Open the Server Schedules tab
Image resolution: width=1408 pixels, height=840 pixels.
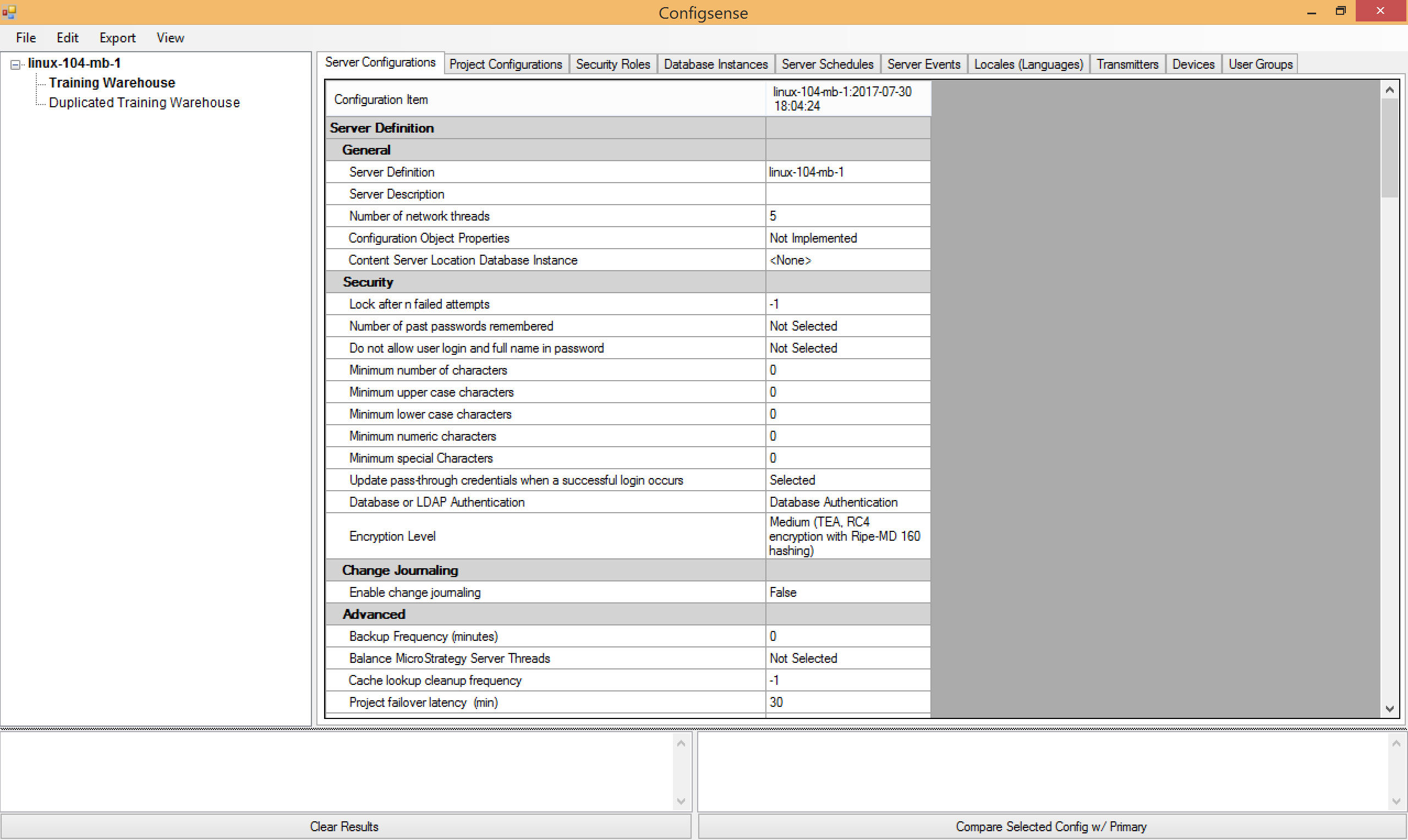click(x=826, y=64)
